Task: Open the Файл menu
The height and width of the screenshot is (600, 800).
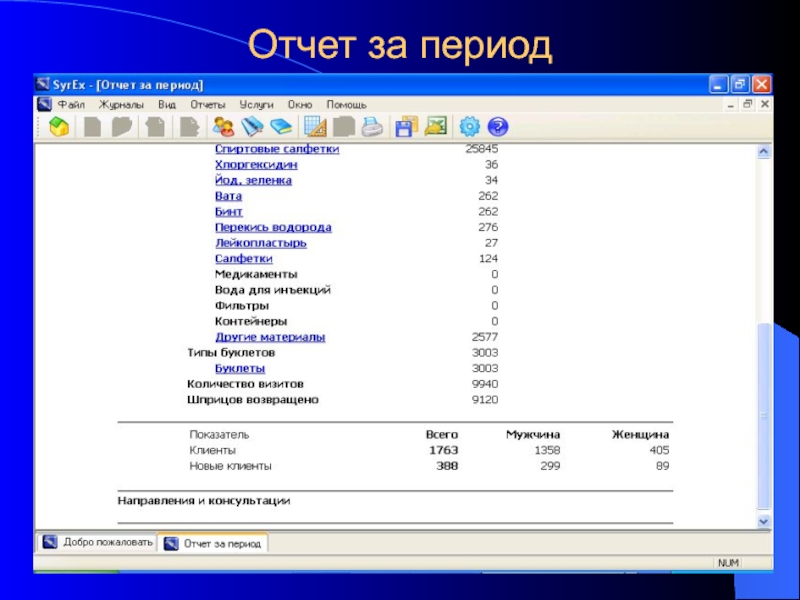Action: pyautogui.click(x=71, y=104)
